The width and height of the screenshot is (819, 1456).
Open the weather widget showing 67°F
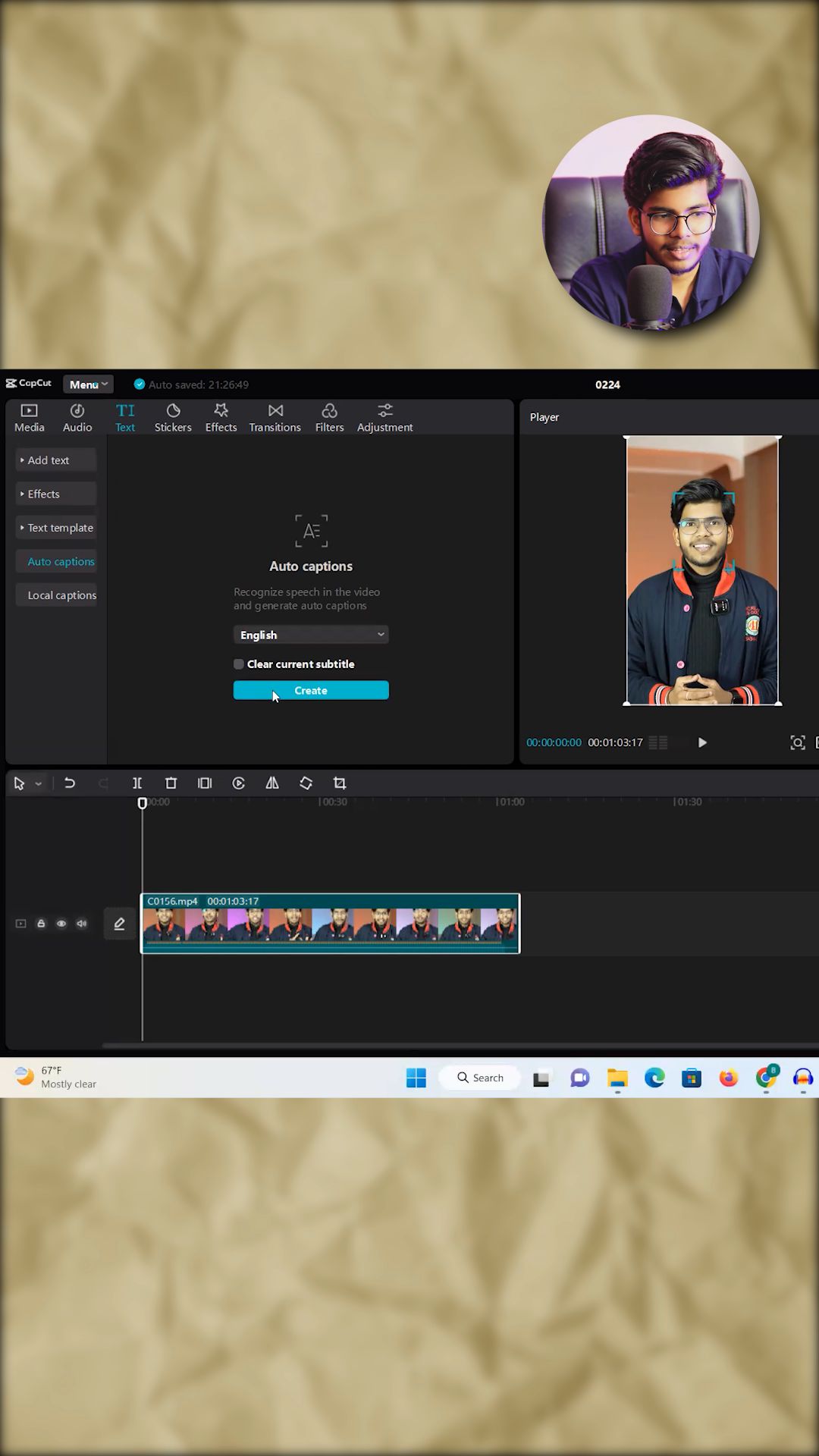point(57,1077)
